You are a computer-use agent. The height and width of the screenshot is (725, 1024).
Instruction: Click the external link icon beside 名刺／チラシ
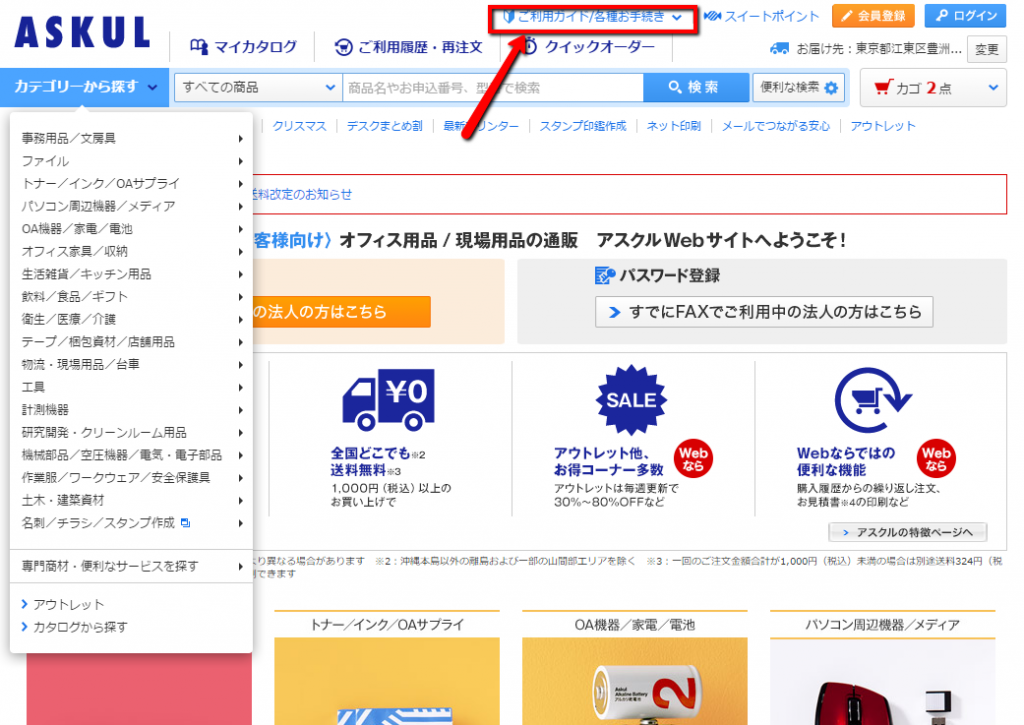[185, 523]
